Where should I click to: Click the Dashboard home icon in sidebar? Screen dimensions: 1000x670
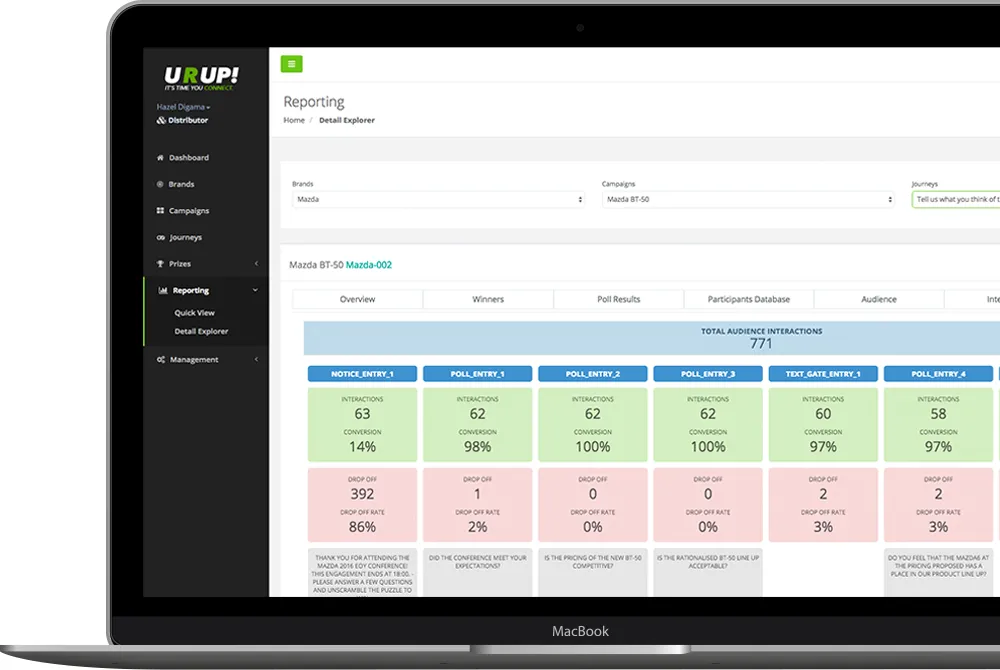click(x=160, y=157)
